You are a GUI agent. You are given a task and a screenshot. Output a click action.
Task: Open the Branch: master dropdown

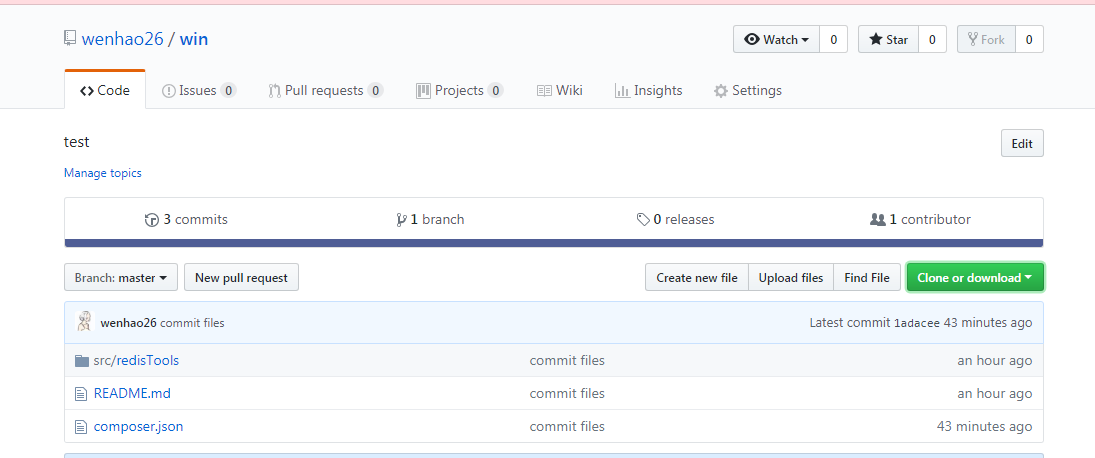(121, 277)
